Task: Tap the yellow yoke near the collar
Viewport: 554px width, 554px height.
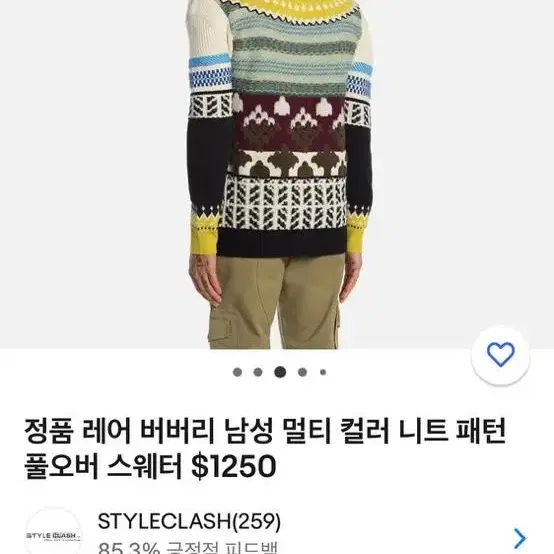Action: tap(293, 8)
